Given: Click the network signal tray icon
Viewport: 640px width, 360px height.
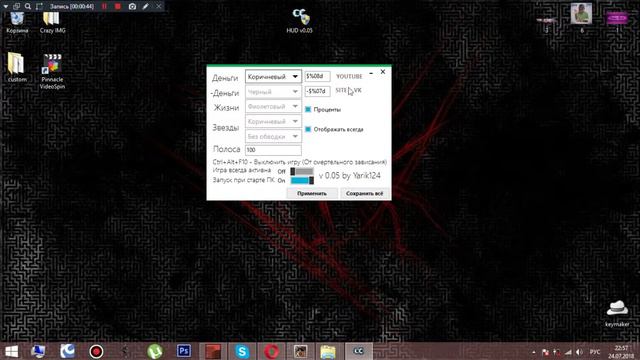Looking at the screenshot, I should (x=568, y=352).
